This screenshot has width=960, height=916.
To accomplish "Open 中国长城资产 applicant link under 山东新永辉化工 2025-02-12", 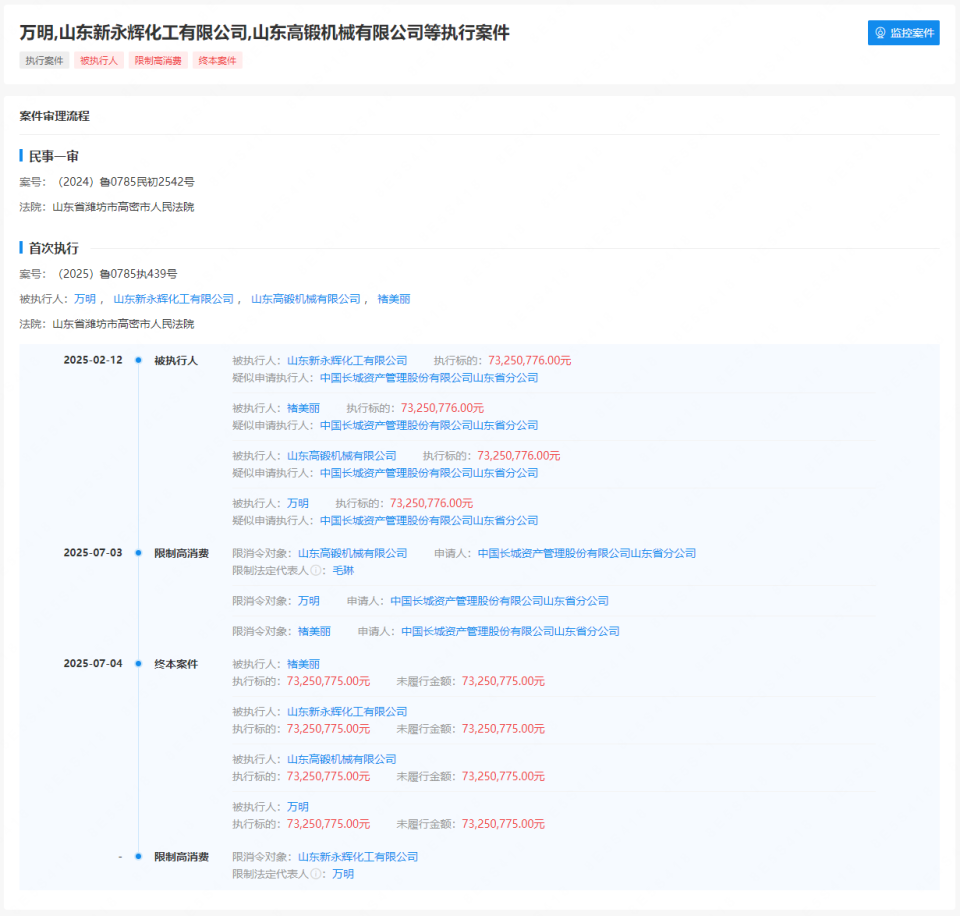I will point(429,378).
